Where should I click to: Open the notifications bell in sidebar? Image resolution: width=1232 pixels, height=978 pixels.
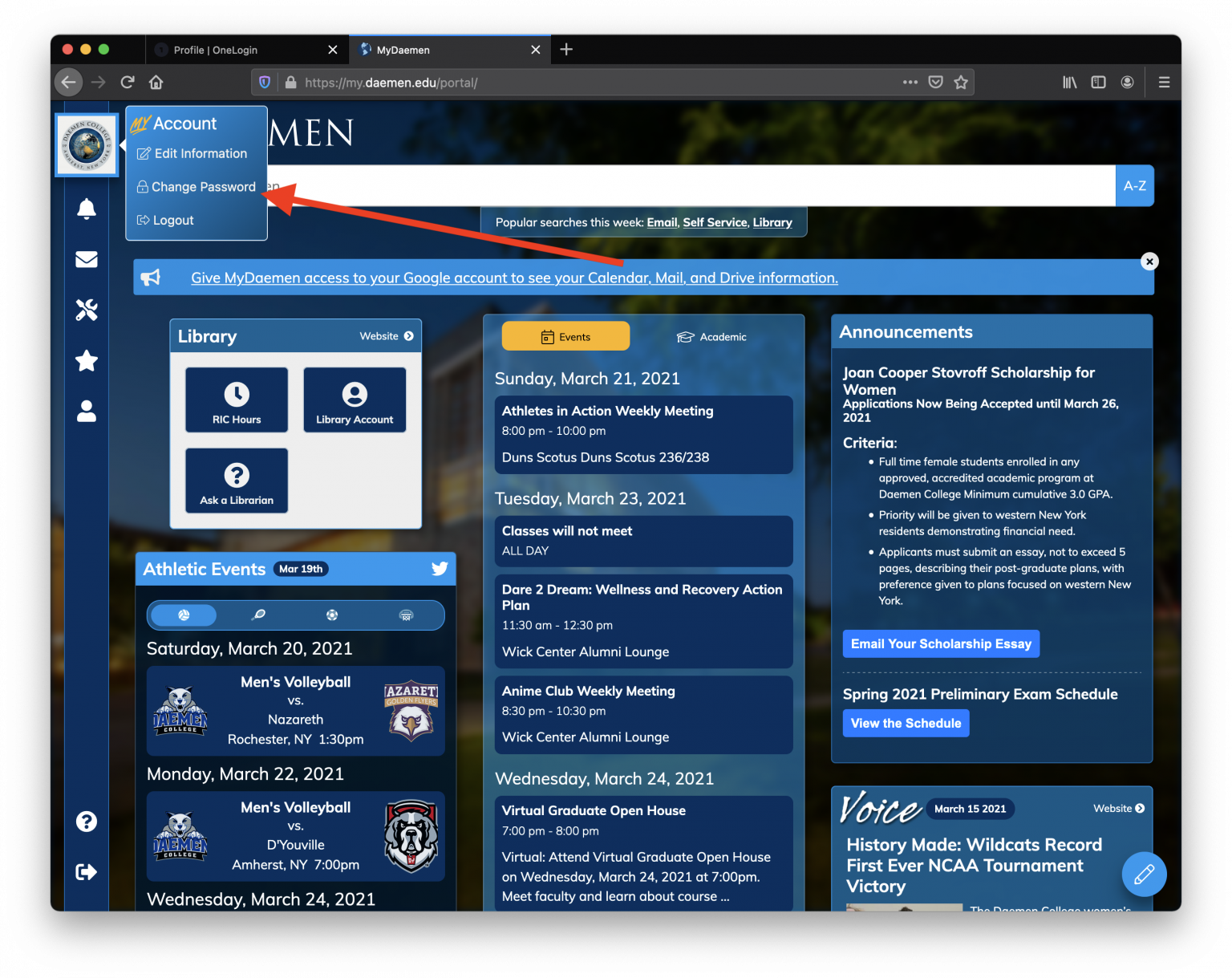tap(87, 209)
